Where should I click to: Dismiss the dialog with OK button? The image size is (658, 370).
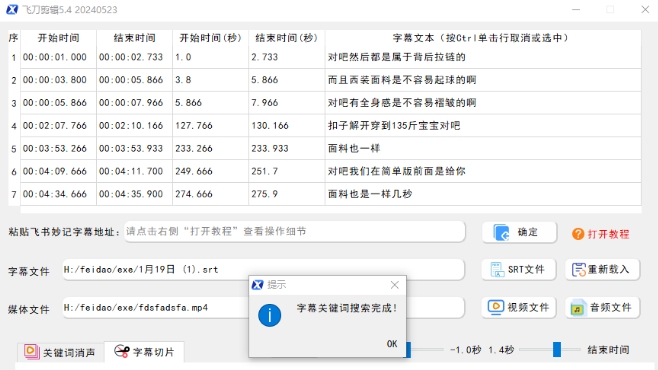[x=392, y=344]
